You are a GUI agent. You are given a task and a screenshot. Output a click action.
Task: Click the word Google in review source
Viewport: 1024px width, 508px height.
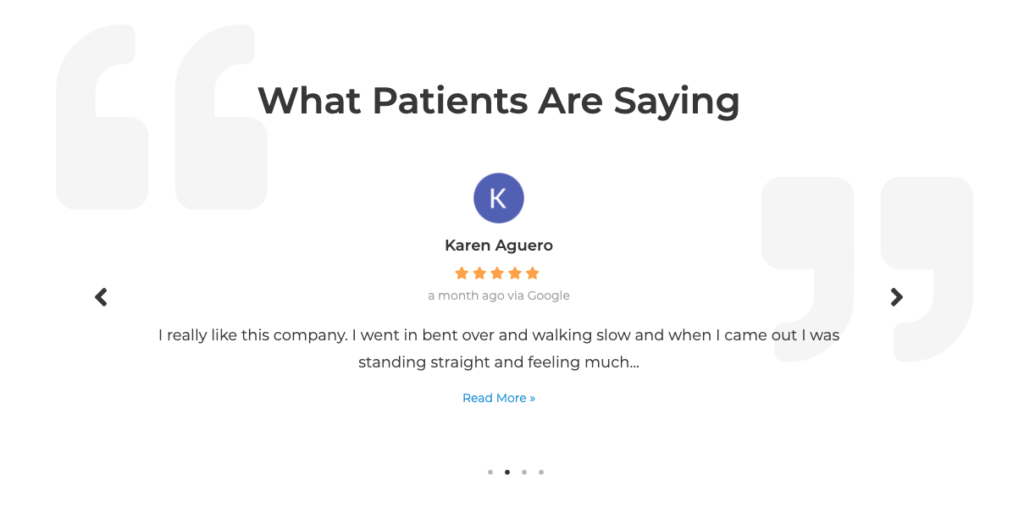549,296
